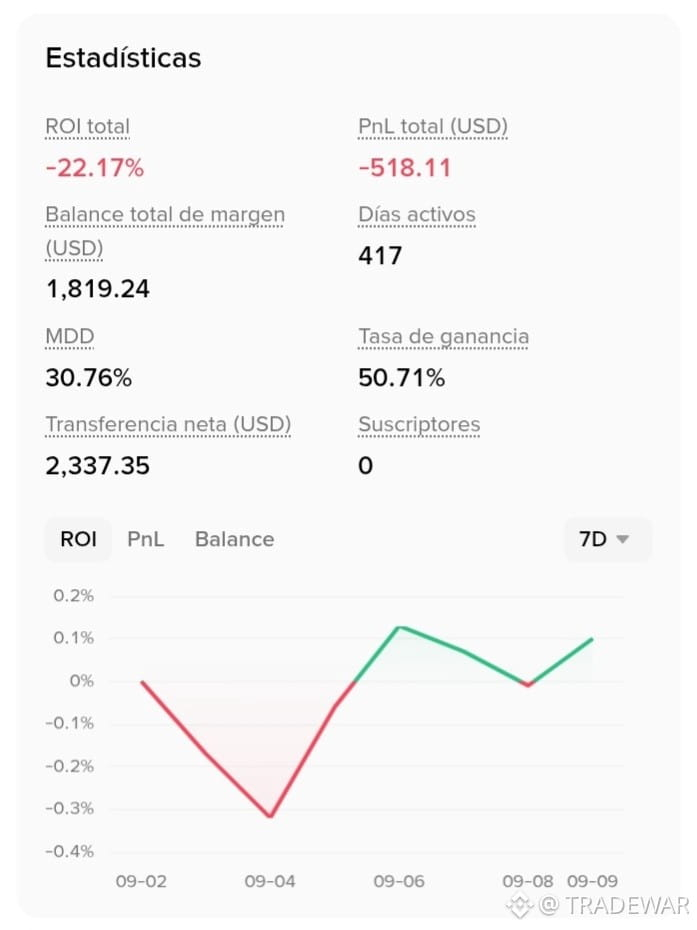This screenshot has width=697, height=930.
Task: Click the -22.17% ROI value
Action: click(95, 168)
